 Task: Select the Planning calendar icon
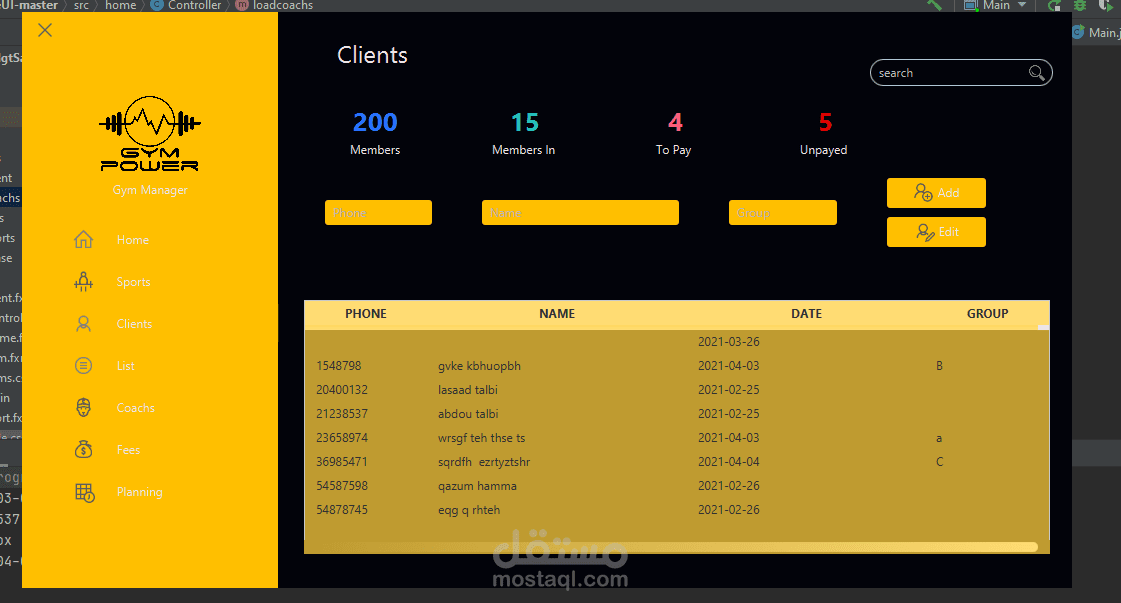tap(84, 492)
